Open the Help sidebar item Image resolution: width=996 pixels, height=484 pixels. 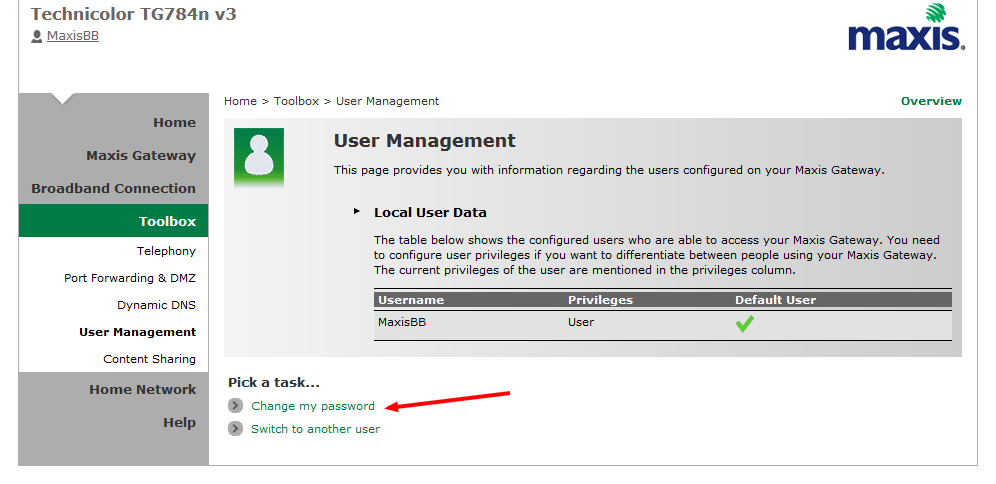(179, 422)
